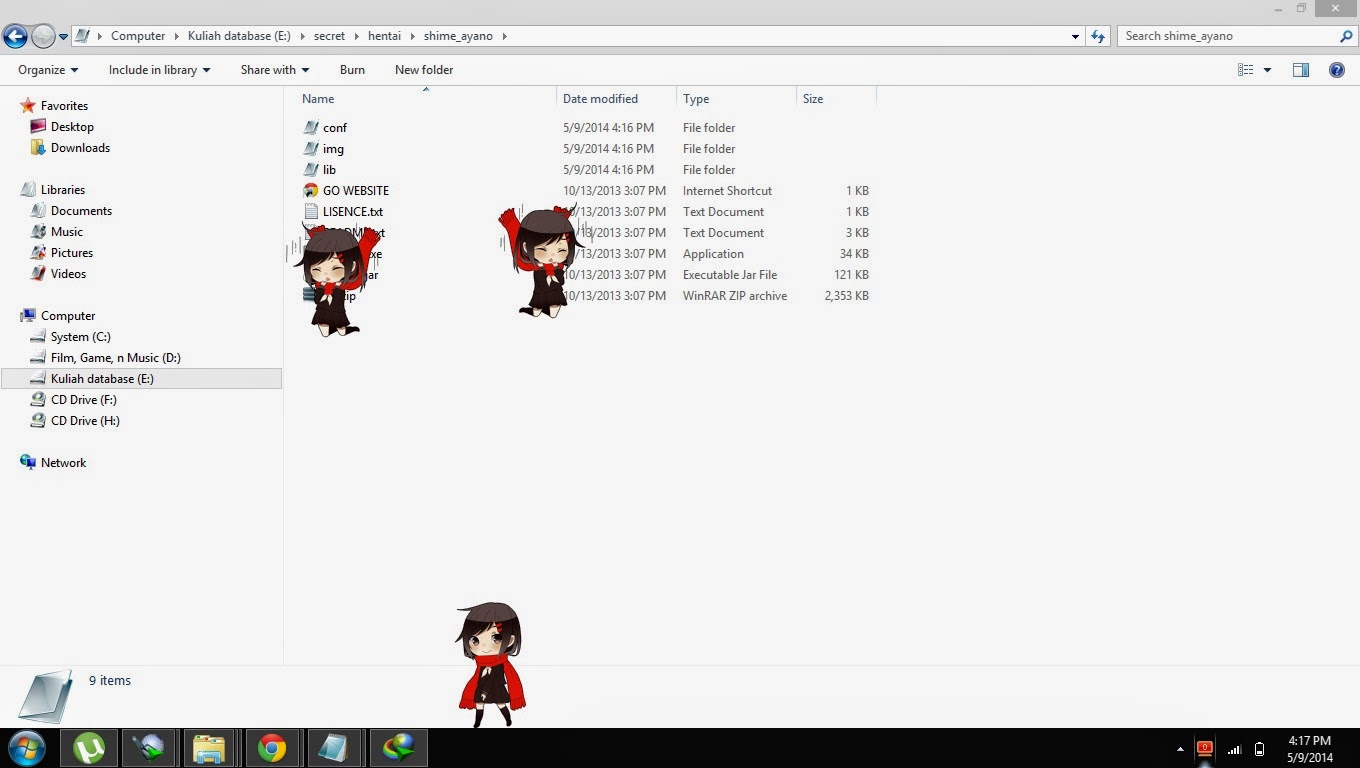Click the Shimeji icon in system tray
The height and width of the screenshot is (768, 1360).
pos(1205,747)
